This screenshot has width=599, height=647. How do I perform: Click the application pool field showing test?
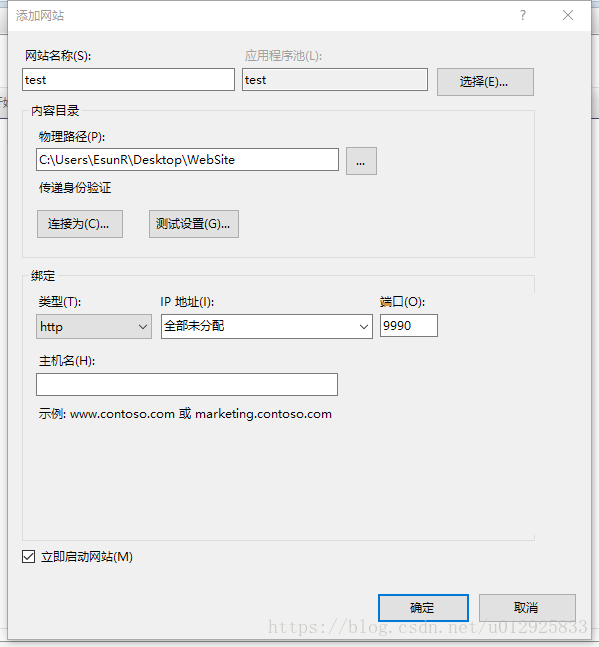335,80
